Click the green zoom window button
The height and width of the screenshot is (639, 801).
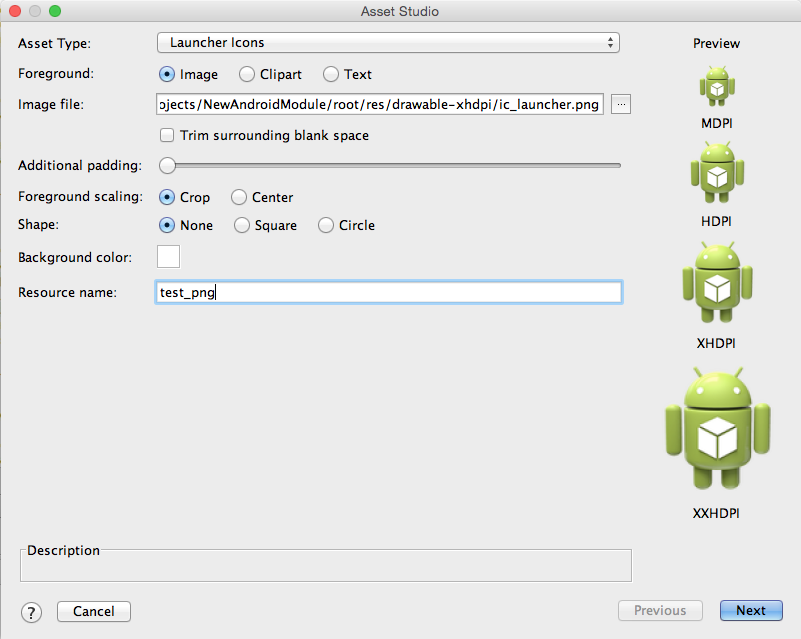(x=55, y=11)
